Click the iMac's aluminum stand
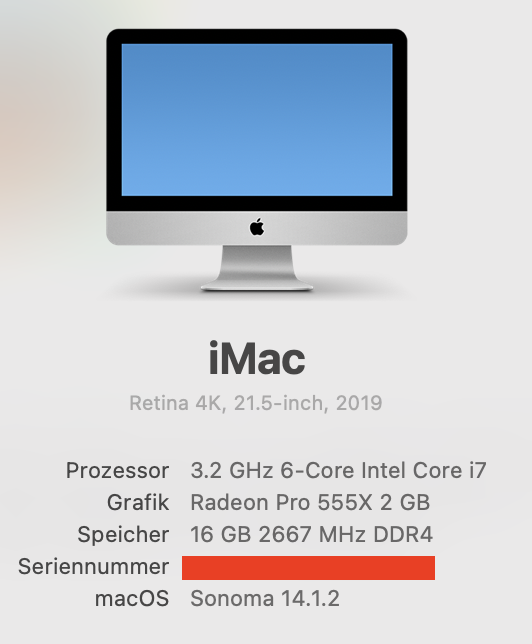 point(257,268)
